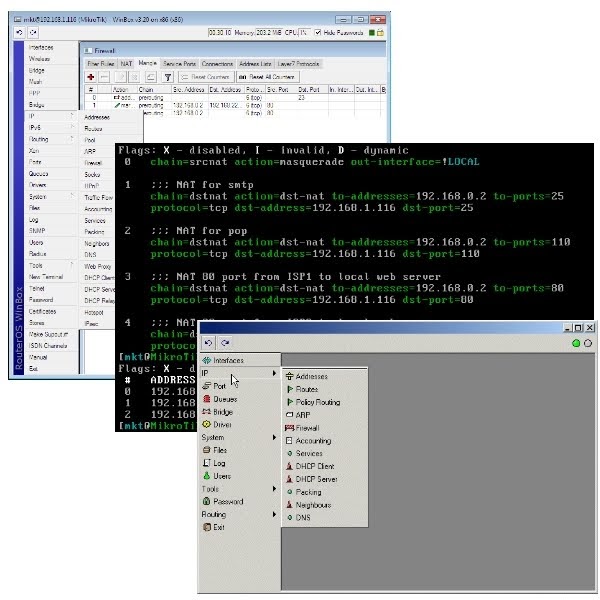The image size is (600, 600).
Task: Expand IPv6 in the WinBox v3.20 sidebar
Action: 51,127
